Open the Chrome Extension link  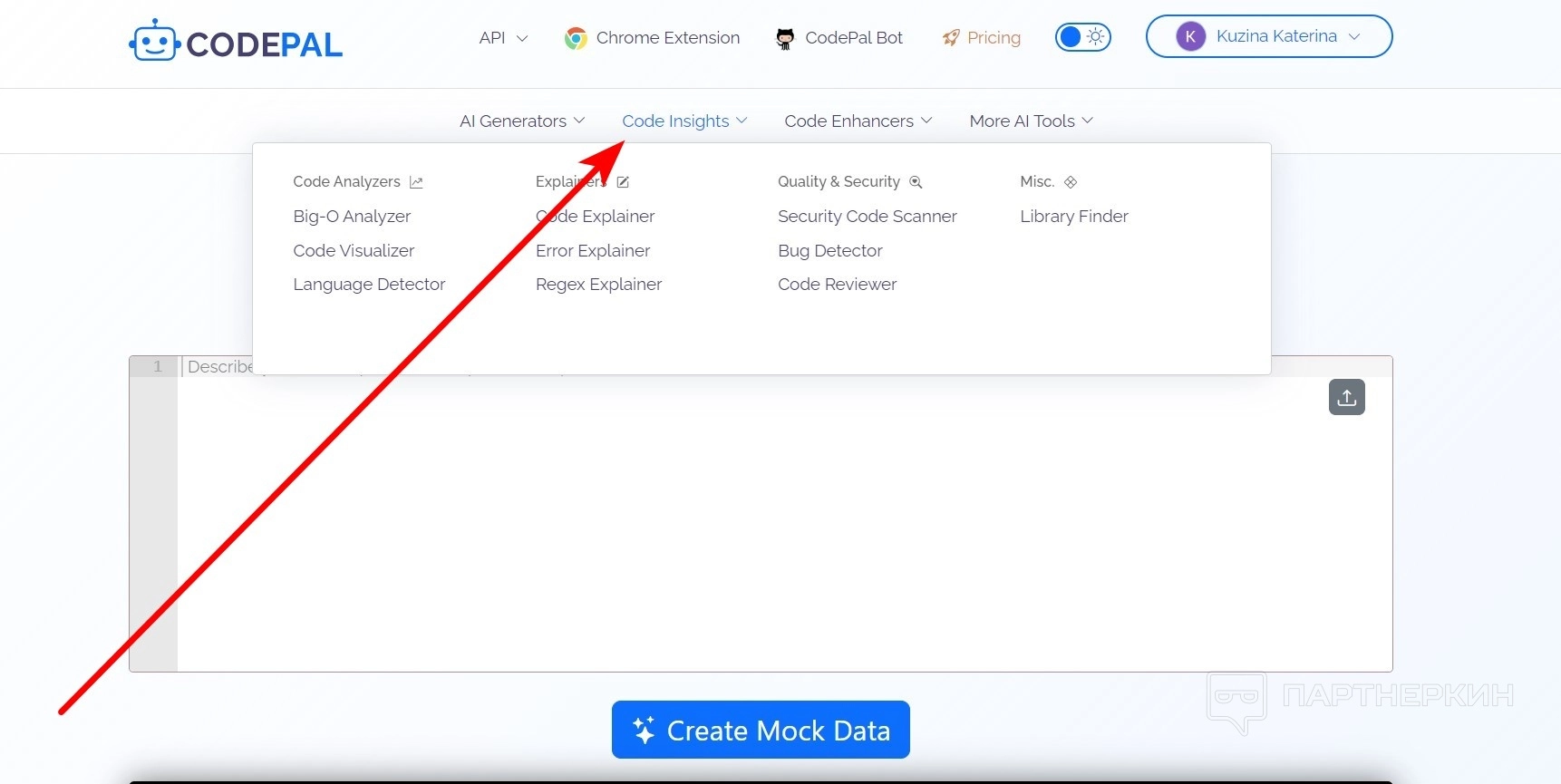[652, 38]
